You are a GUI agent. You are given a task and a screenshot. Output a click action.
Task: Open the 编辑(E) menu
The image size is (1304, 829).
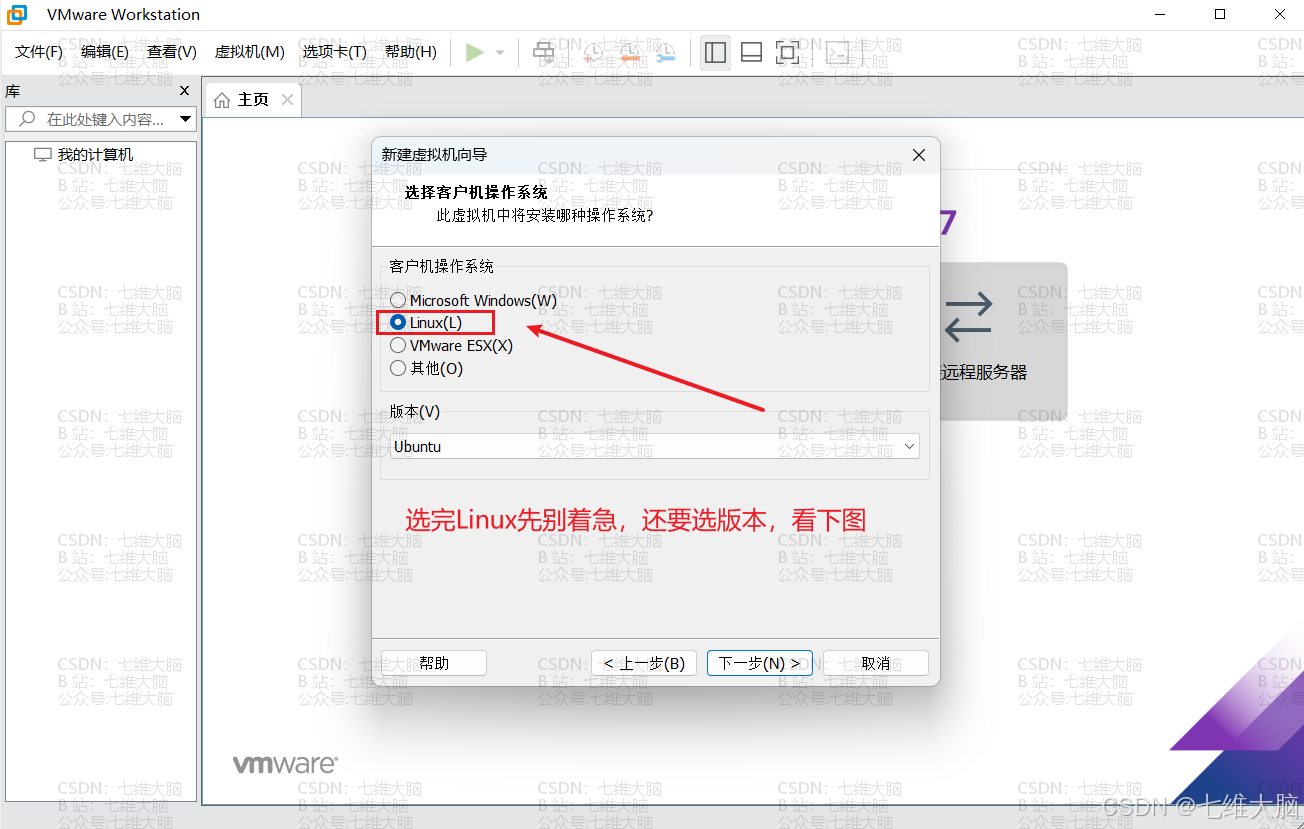click(105, 52)
